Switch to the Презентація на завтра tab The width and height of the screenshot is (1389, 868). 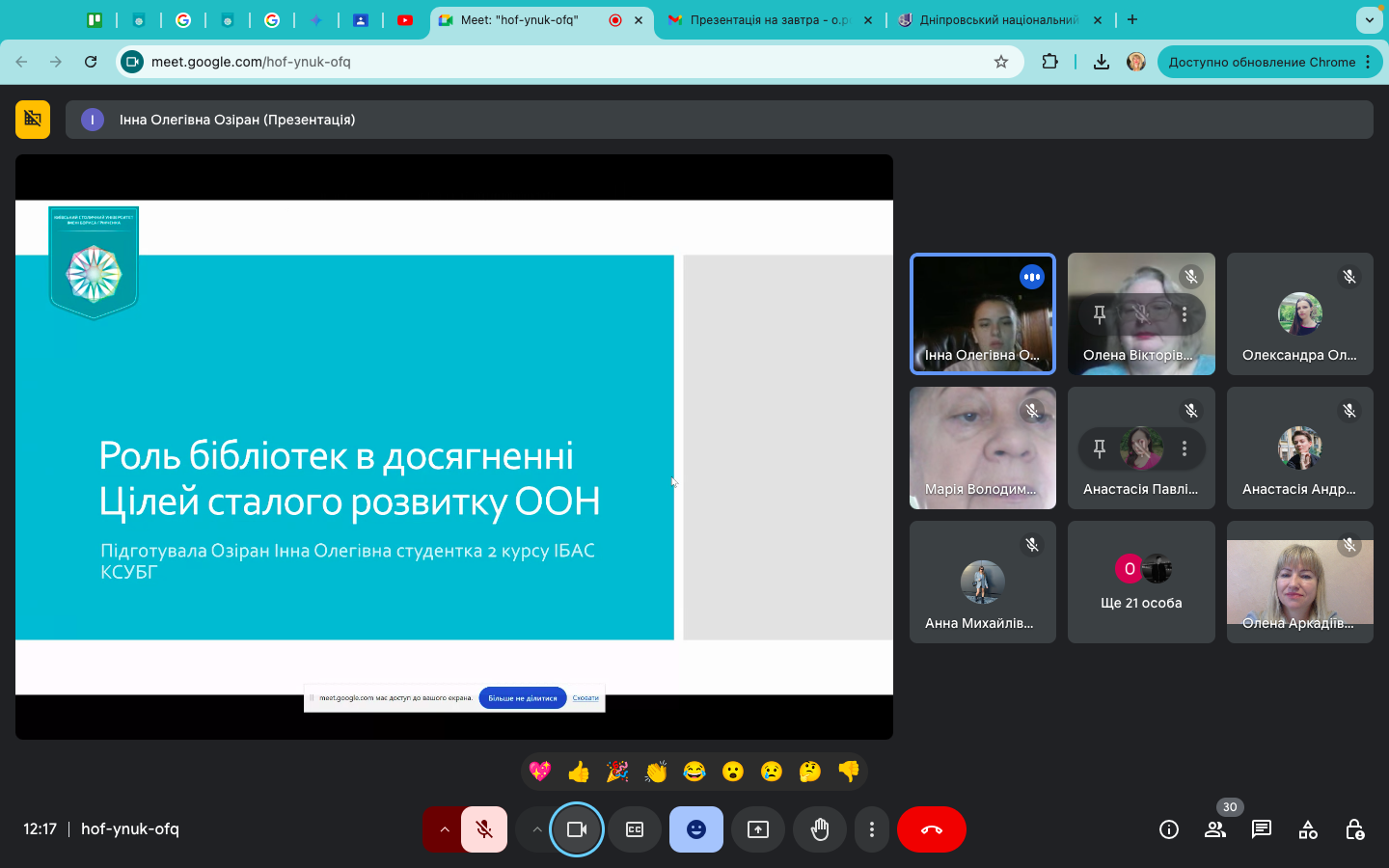[769, 20]
